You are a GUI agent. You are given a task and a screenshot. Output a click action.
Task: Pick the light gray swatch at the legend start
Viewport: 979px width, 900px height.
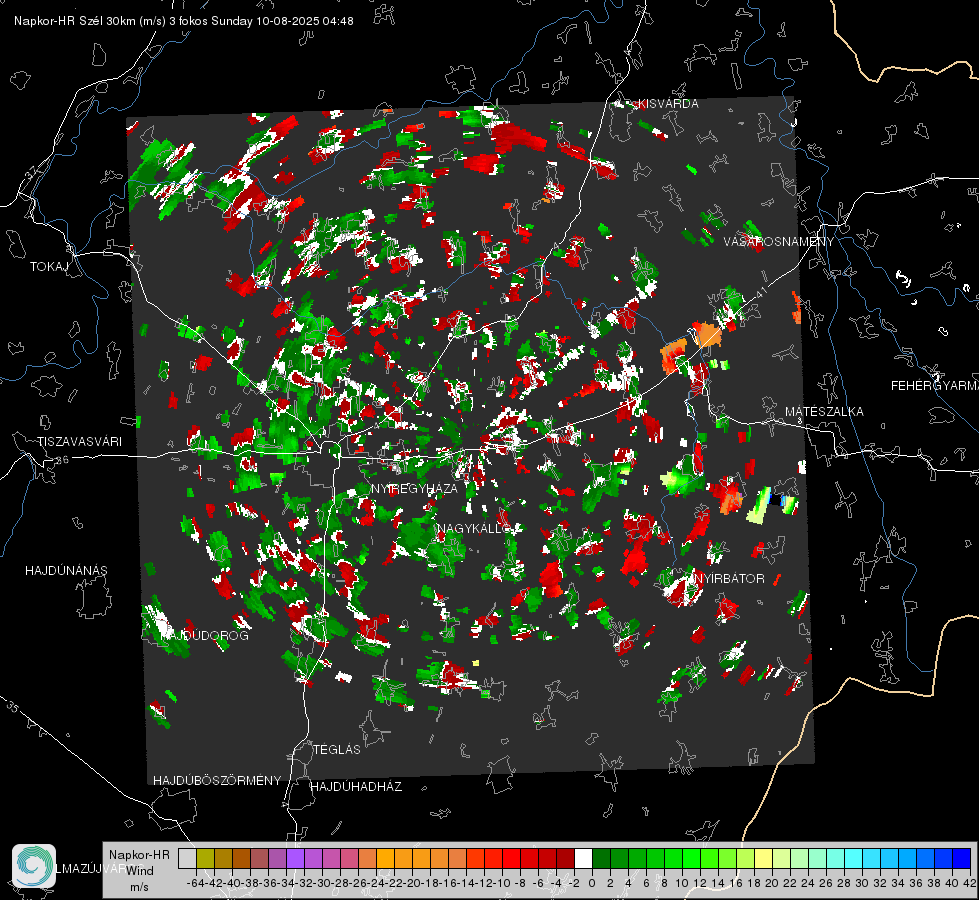(187, 858)
